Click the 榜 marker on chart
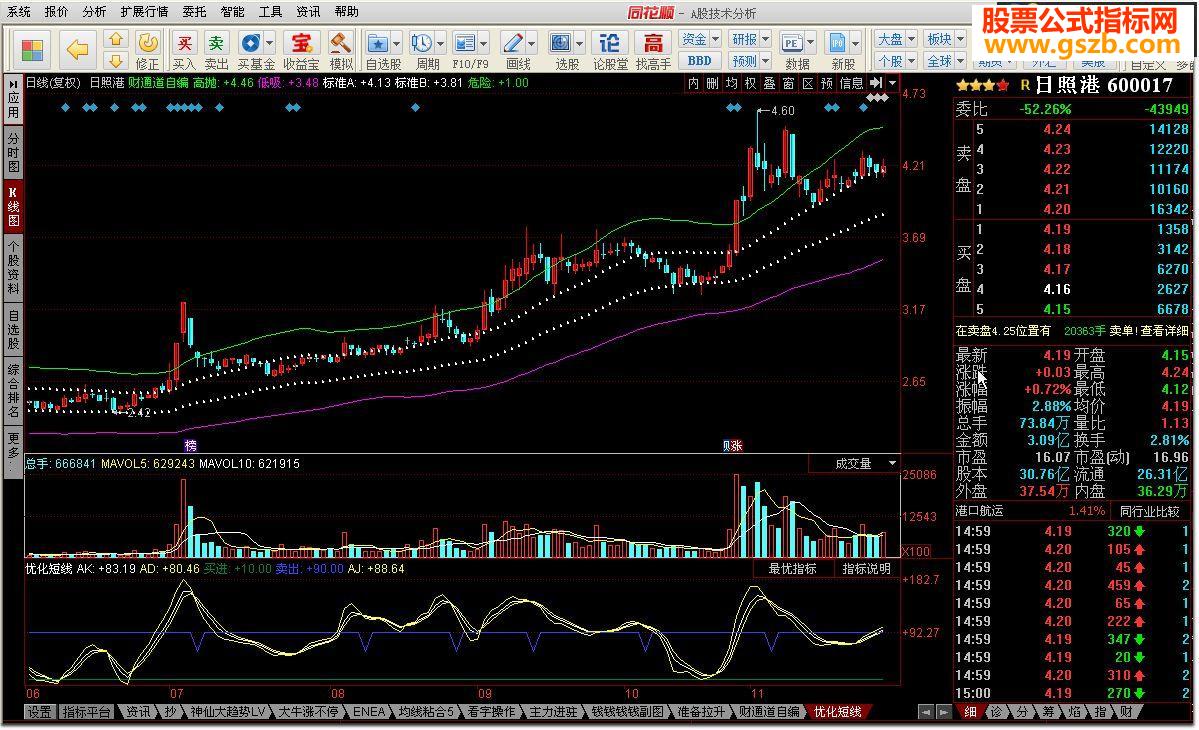 point(190,445)
